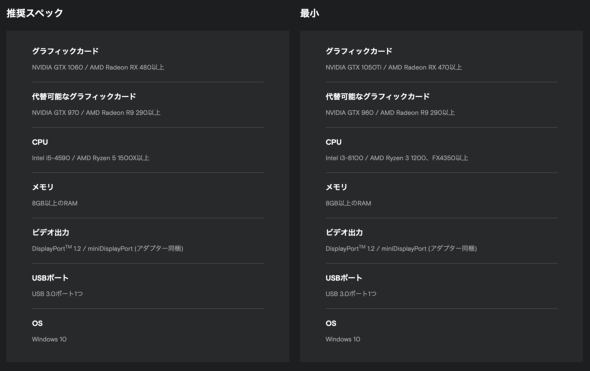Click minimum USB 3.0ポート1つ text

coord(351,293)
